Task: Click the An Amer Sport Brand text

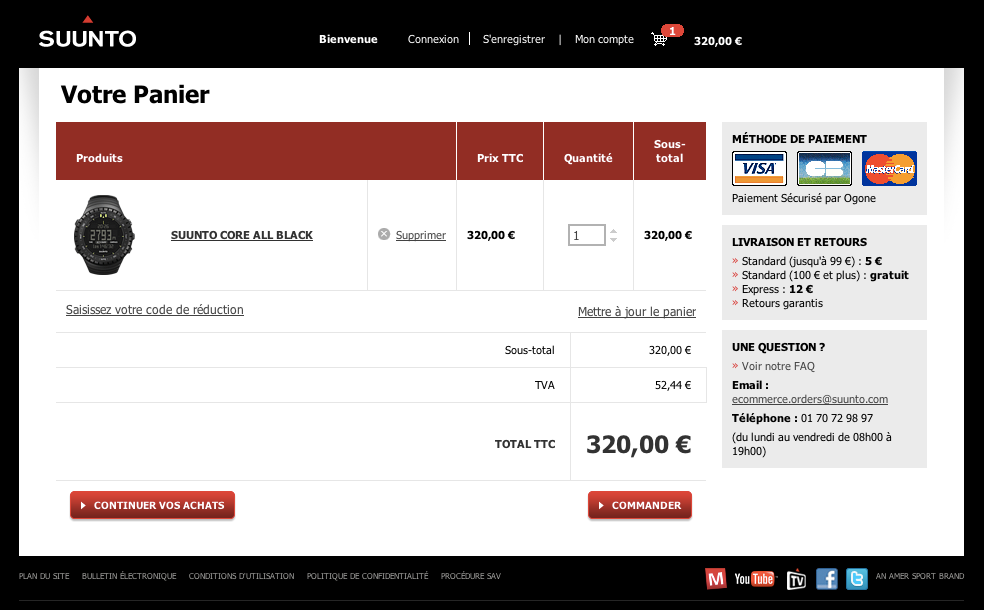Action: point(920,576)
